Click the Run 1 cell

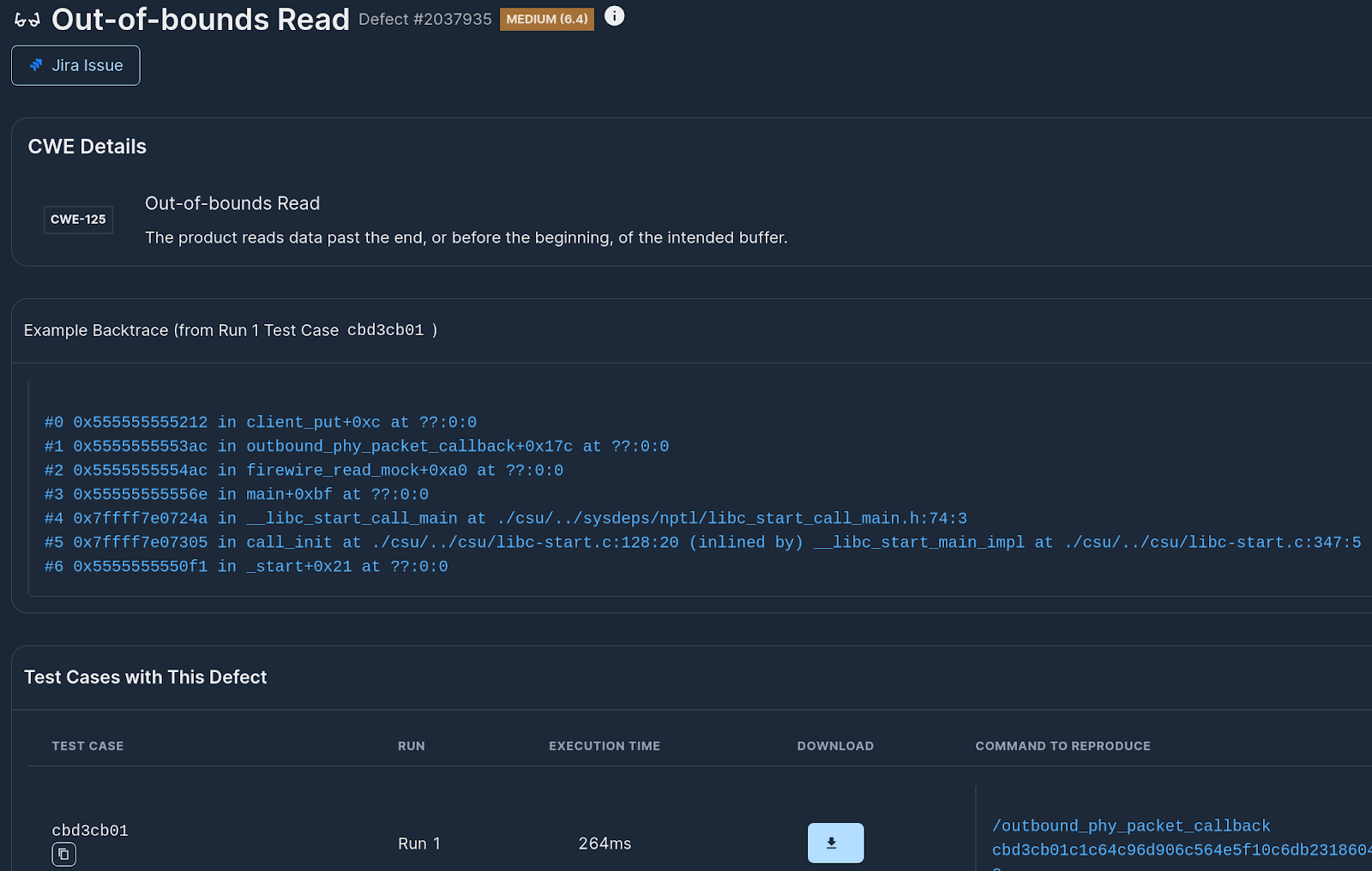pos(419,844)
